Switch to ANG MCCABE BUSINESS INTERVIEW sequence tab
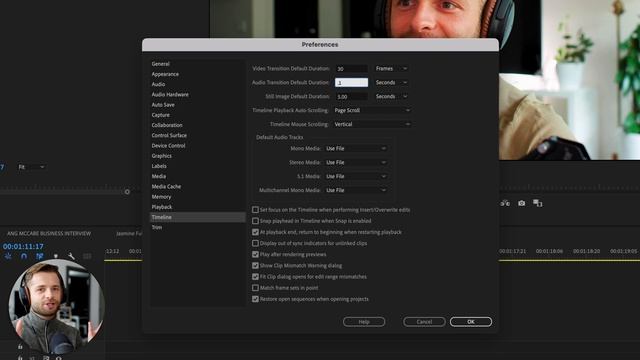The width and height of the screenshot is (640, 360). pos(49,233)
